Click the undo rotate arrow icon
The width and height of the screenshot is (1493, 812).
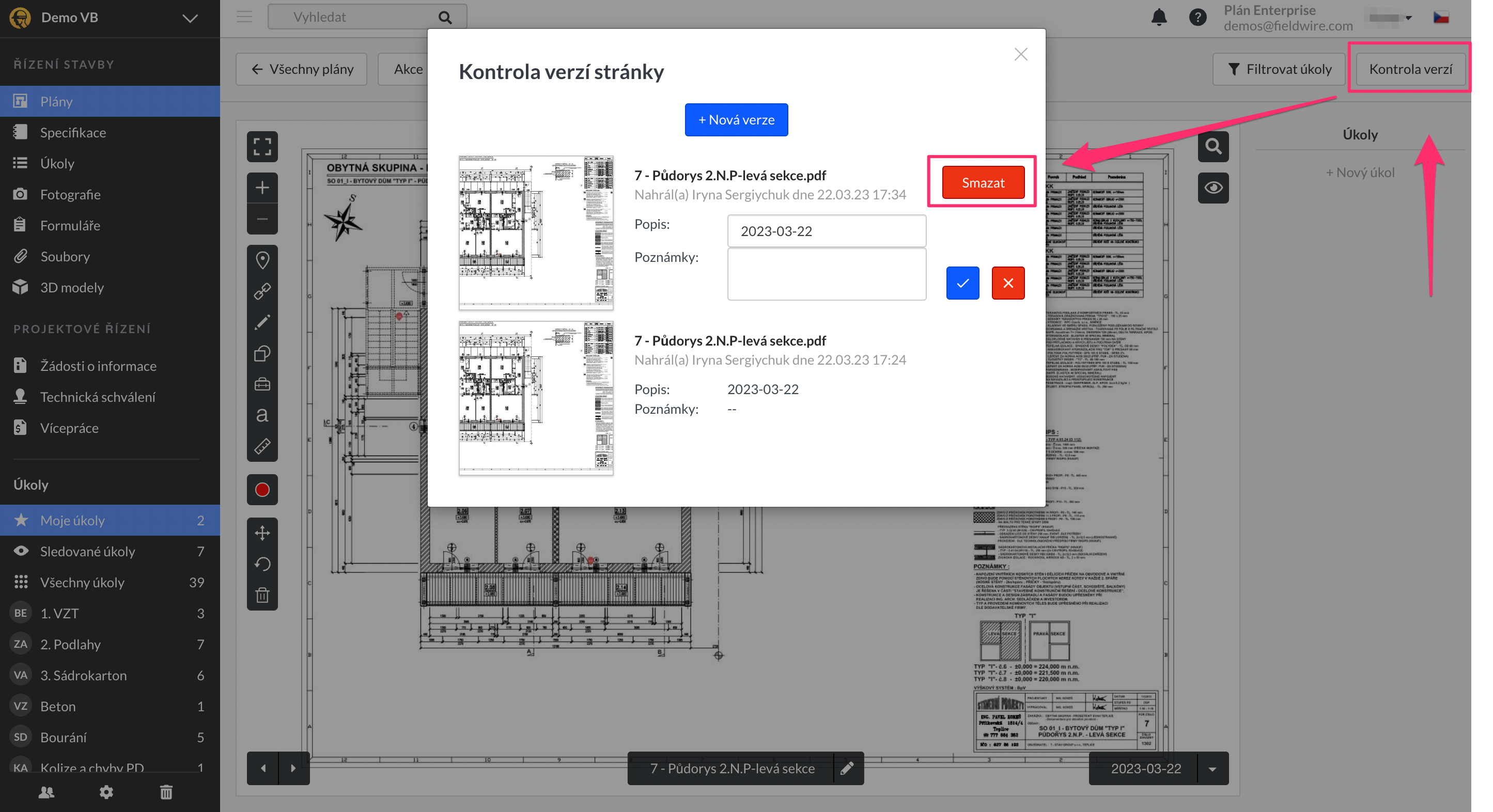tap(262, 564)
